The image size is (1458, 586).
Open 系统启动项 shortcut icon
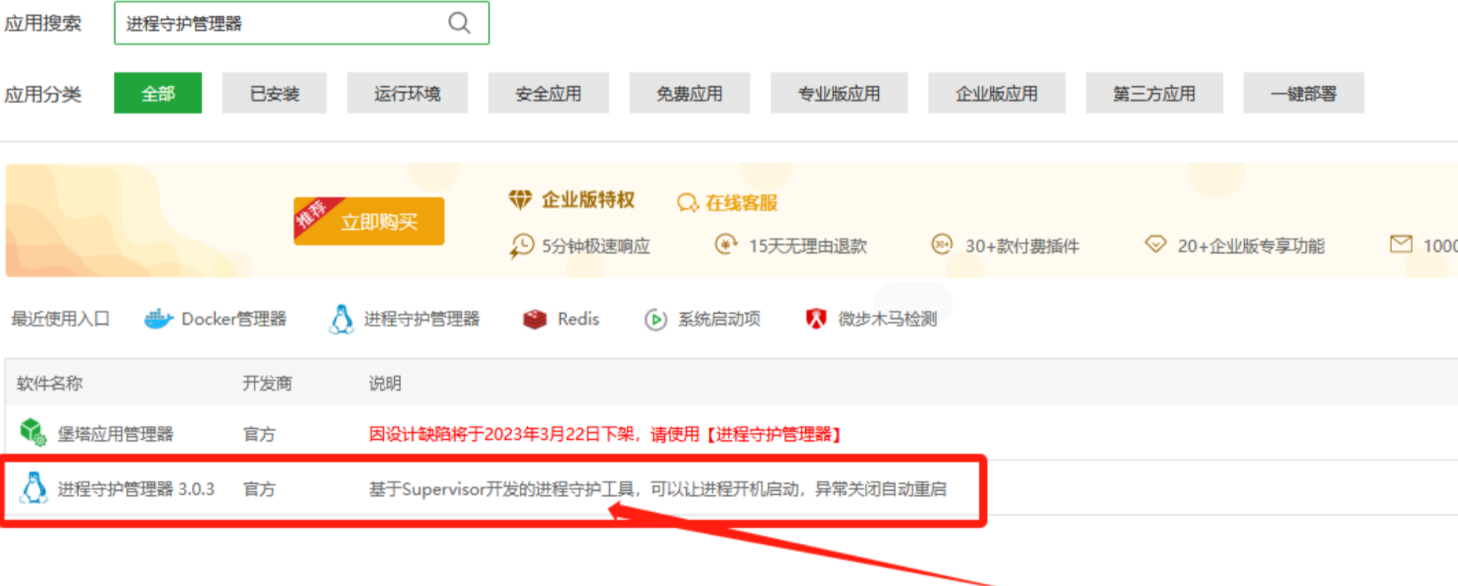tap(655, 320)
